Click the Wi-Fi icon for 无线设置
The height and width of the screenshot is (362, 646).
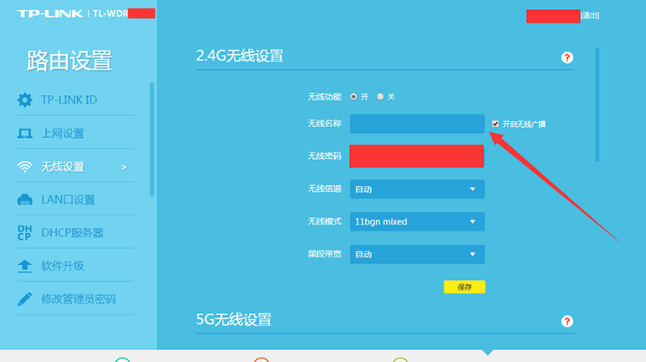click(x=25, y=167)
